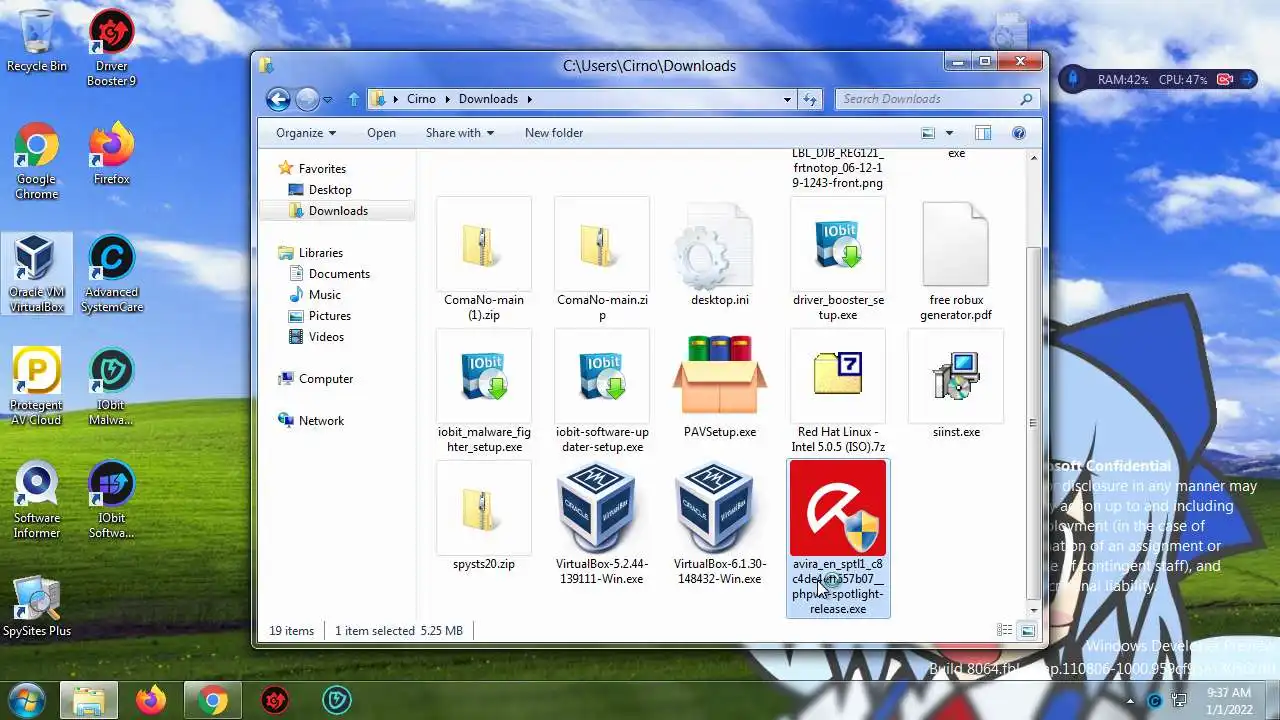Open the Organize dropdown menu
The image size is (1280, 720).
[306, 133]
